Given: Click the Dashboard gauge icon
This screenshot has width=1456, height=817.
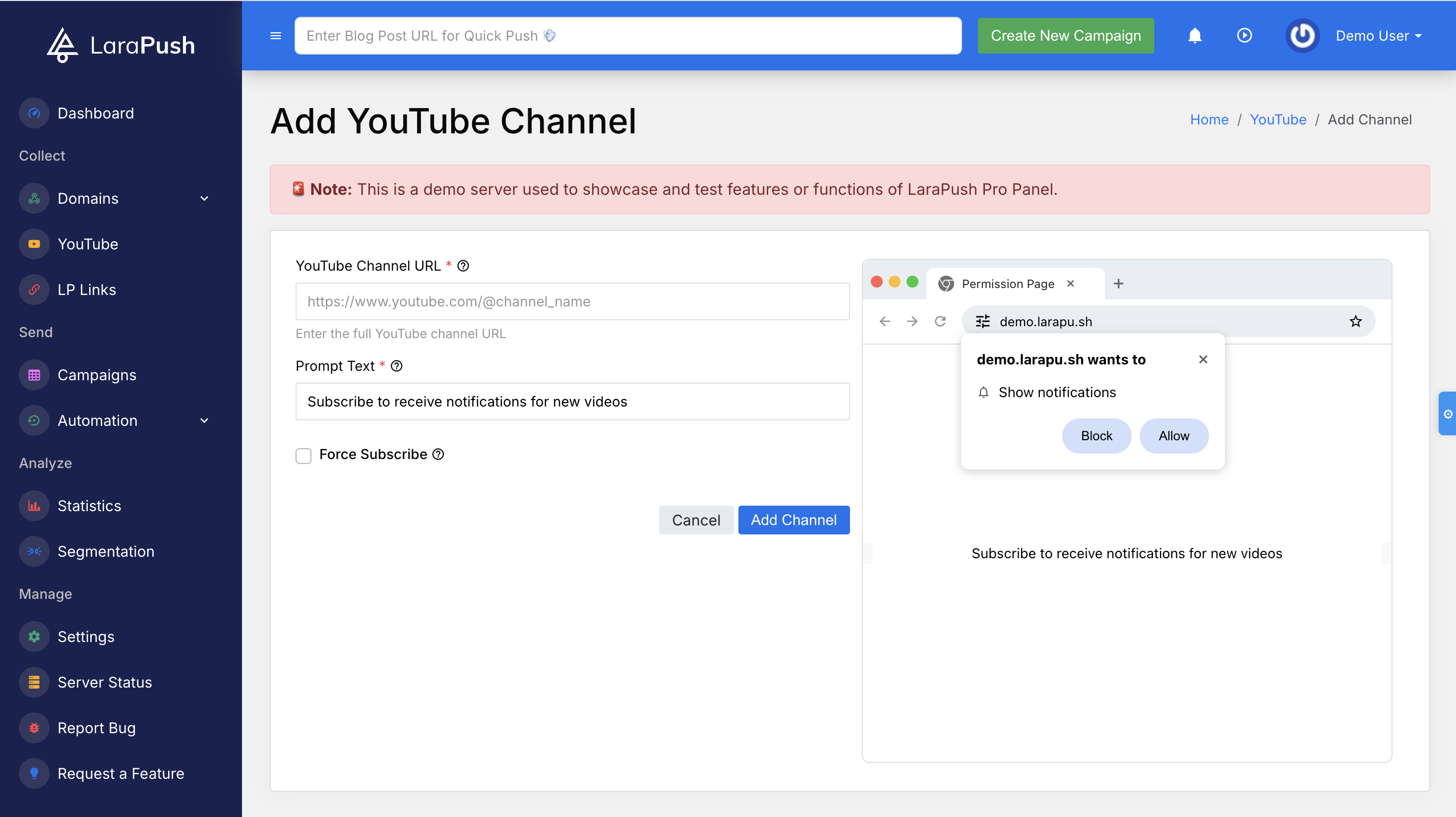Looking at the screenshot, I should [x=34, y=113].
